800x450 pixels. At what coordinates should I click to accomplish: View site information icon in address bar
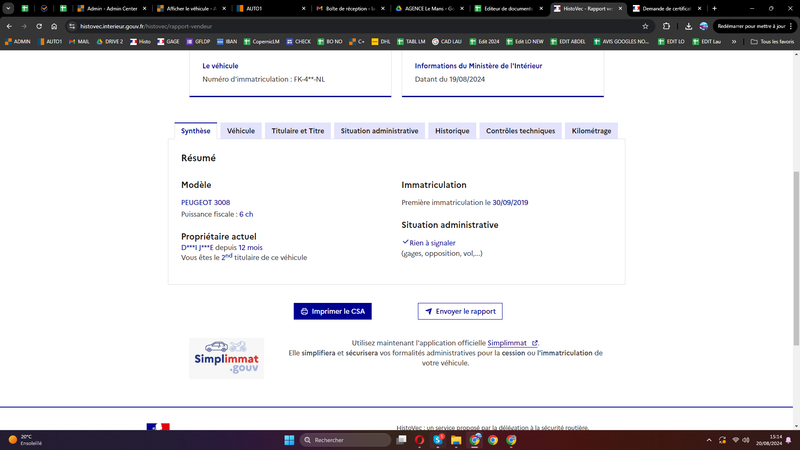(72, 26)
